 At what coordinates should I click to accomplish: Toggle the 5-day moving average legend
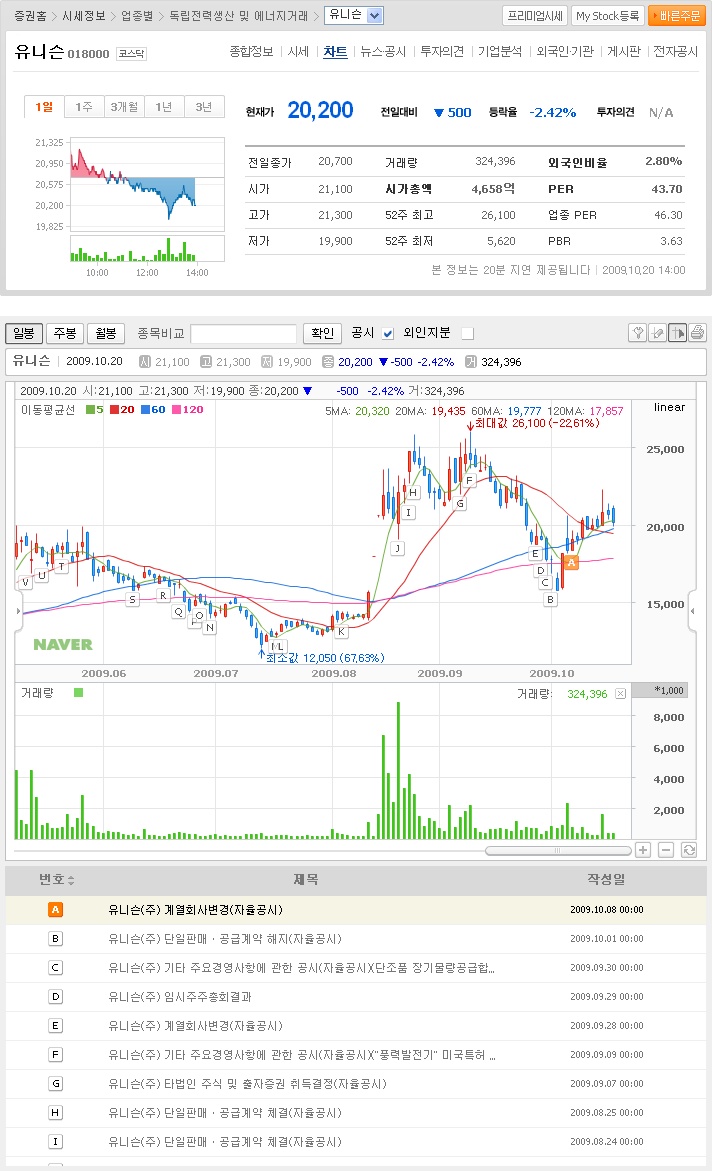[95, 409]
